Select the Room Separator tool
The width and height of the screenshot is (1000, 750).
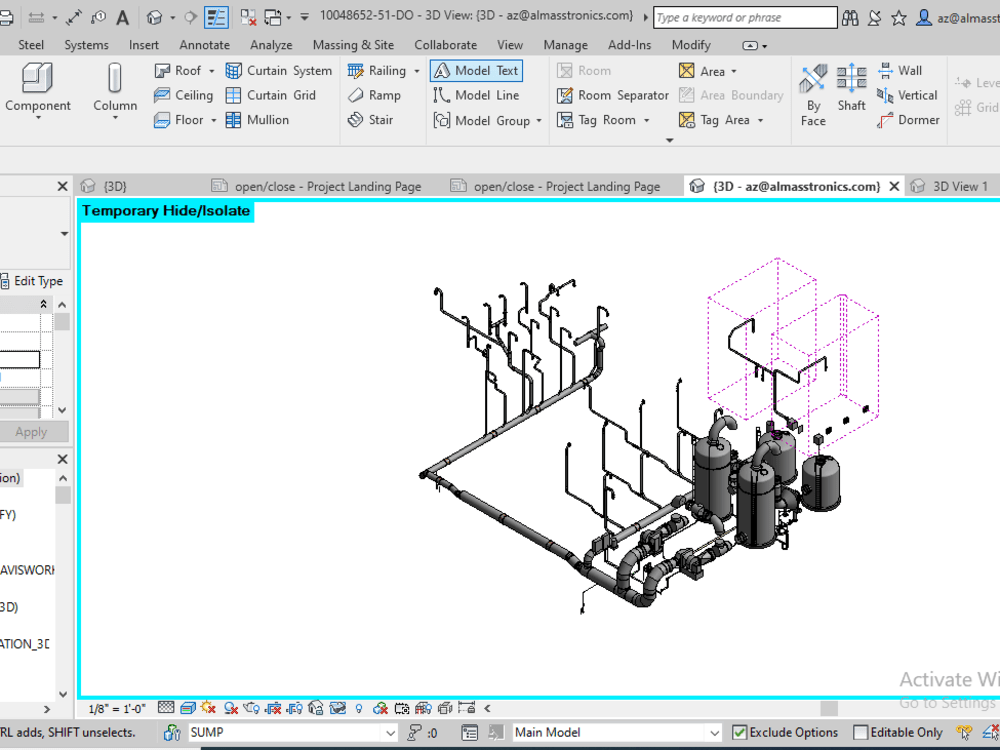pyautogui.click(x=612, y=96)
